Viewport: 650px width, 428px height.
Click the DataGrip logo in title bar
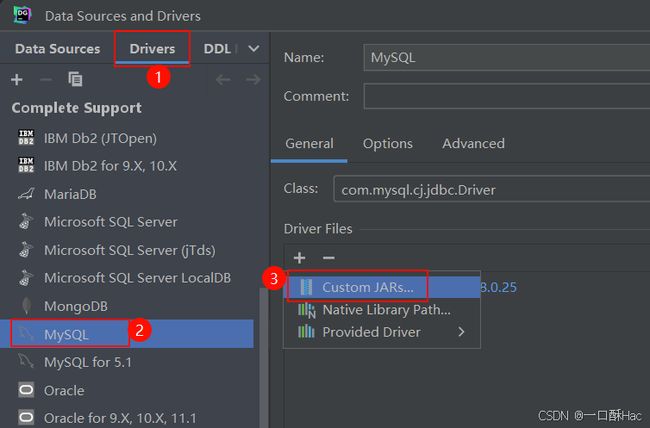22,15
